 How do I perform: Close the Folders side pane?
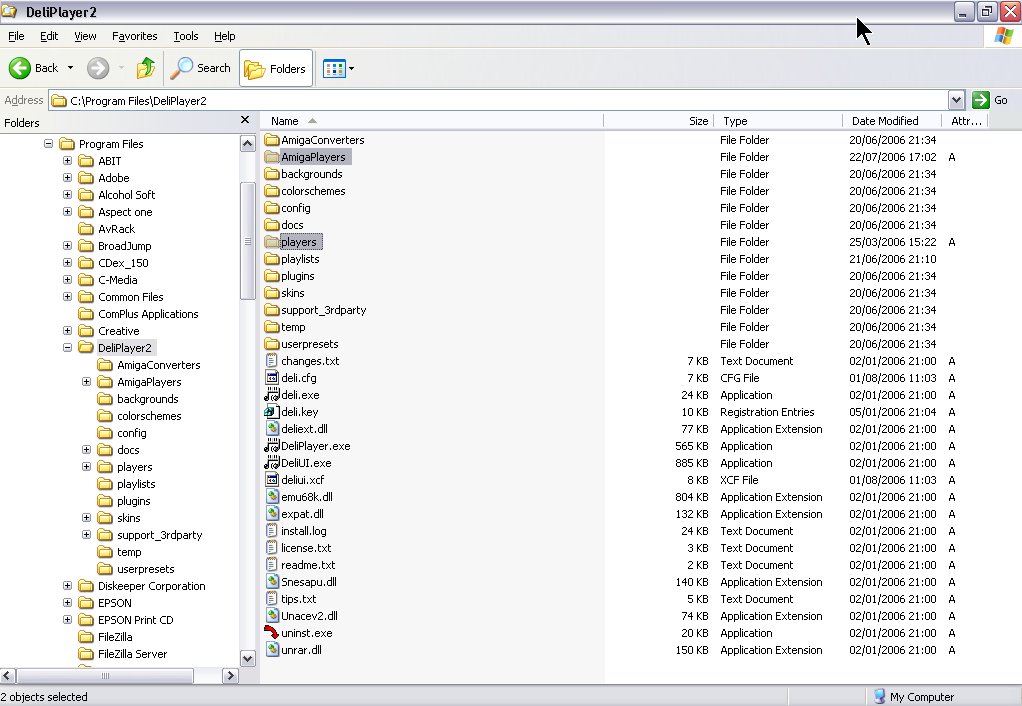(x=245, y=120)
